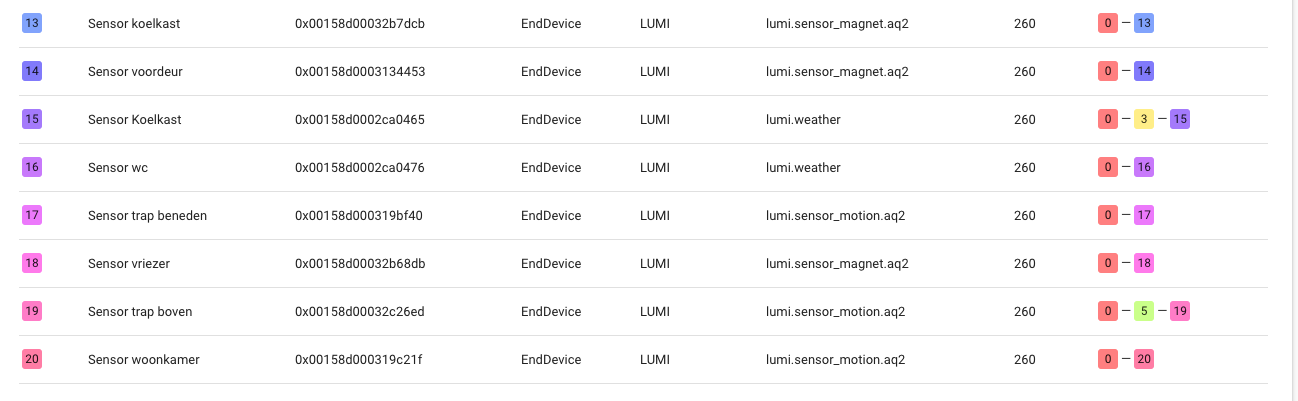
Task: Select the purple node 15 badge
Action: point(32,119)
